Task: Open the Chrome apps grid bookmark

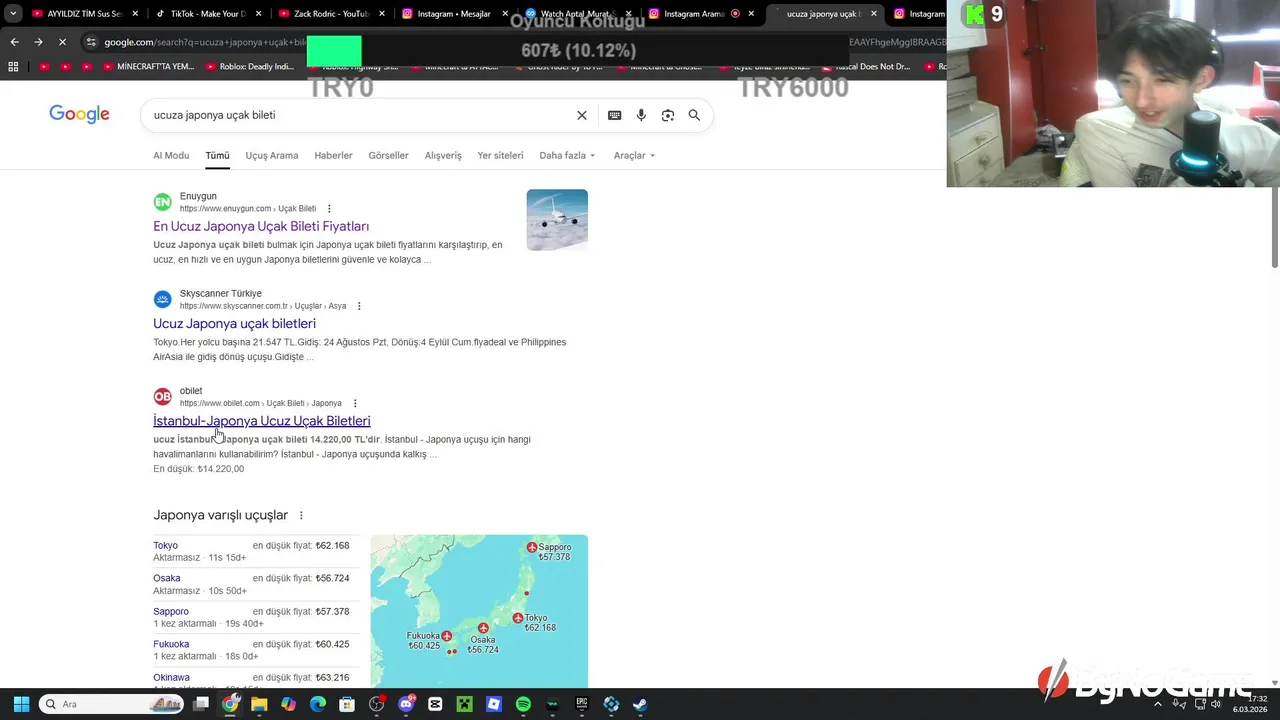Action: tap(13, 67)
